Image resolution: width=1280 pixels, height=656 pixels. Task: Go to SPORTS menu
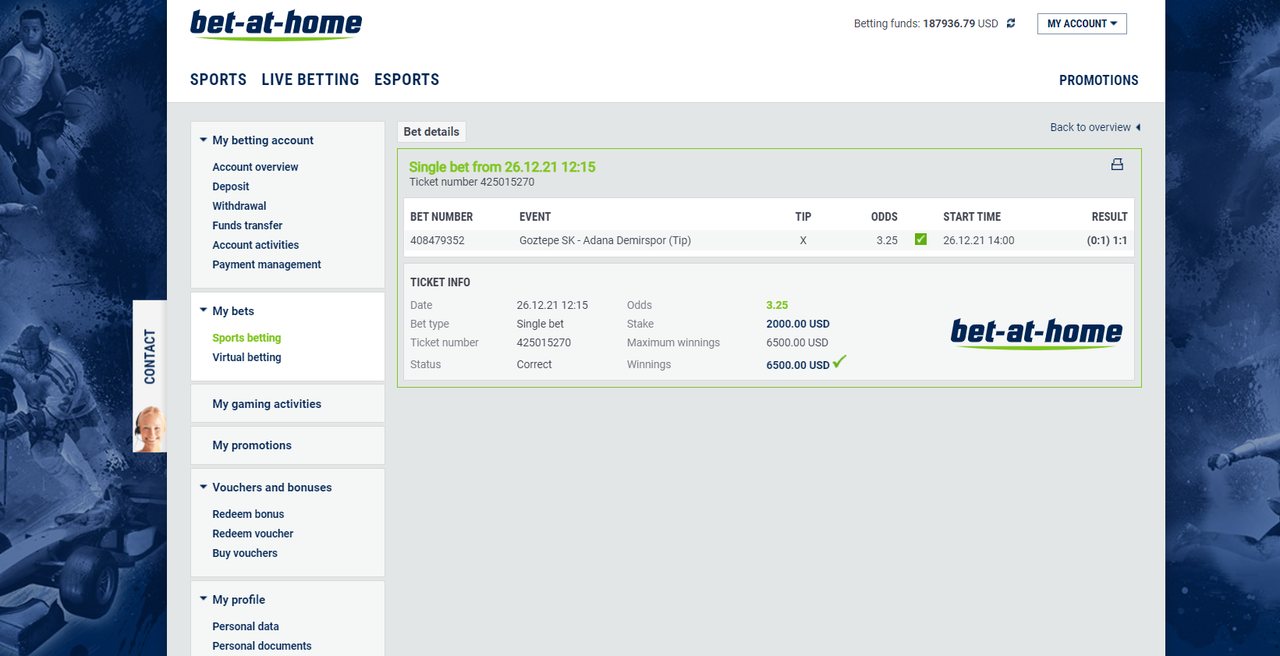[x=218, y=80]
